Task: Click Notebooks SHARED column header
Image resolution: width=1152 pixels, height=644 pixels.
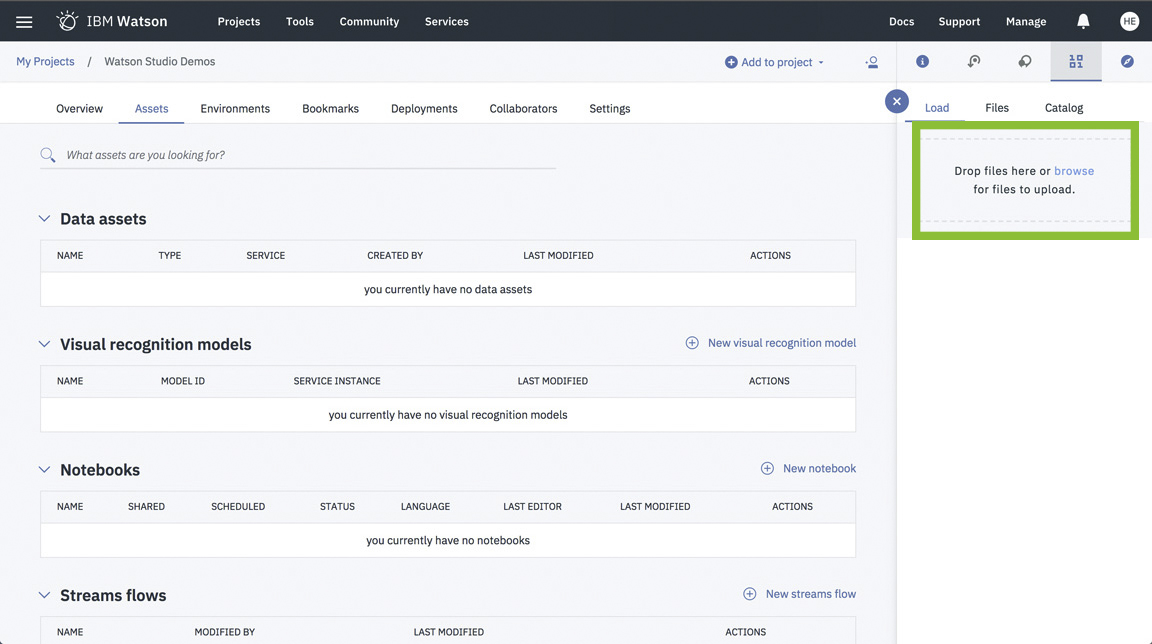Action: tap(146, 507)
